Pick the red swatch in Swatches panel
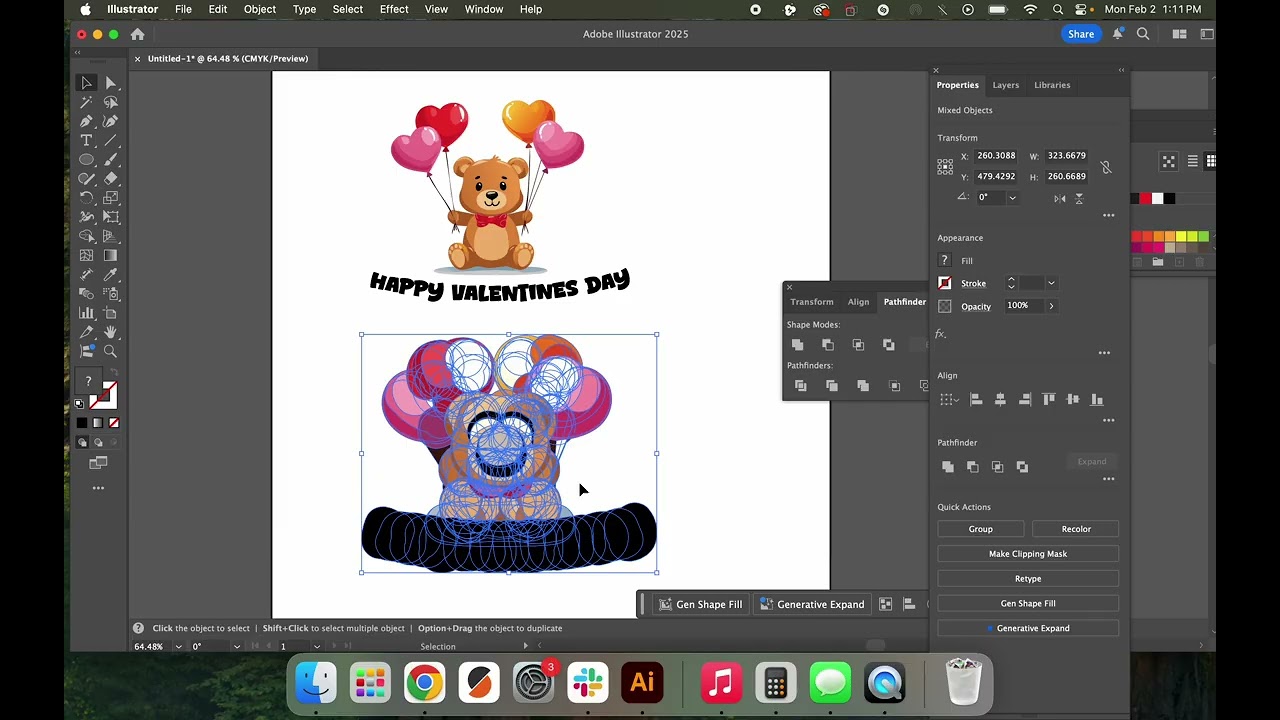This screenshot has height=720, width=1280. pyautogui.click(x=1145, y=199)
